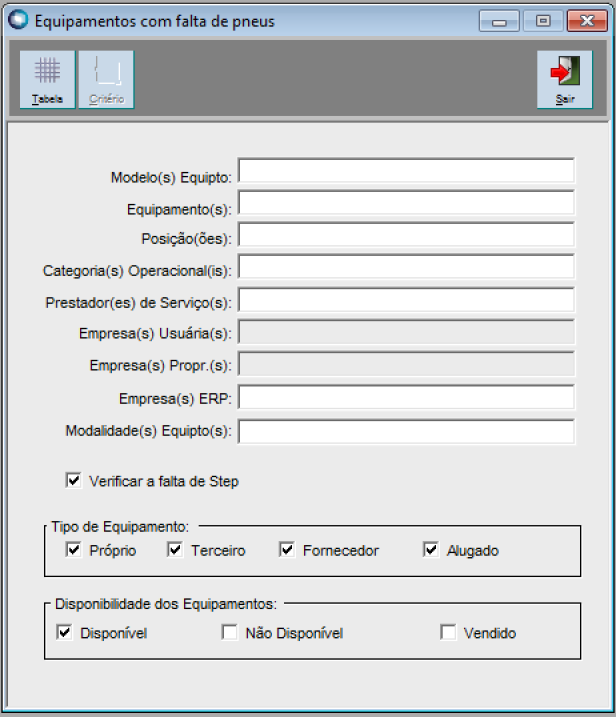Screen dimensions: 616x717
Task: Click the Empresa(s) Propr.(s) field
Action: tap(406, 364)
